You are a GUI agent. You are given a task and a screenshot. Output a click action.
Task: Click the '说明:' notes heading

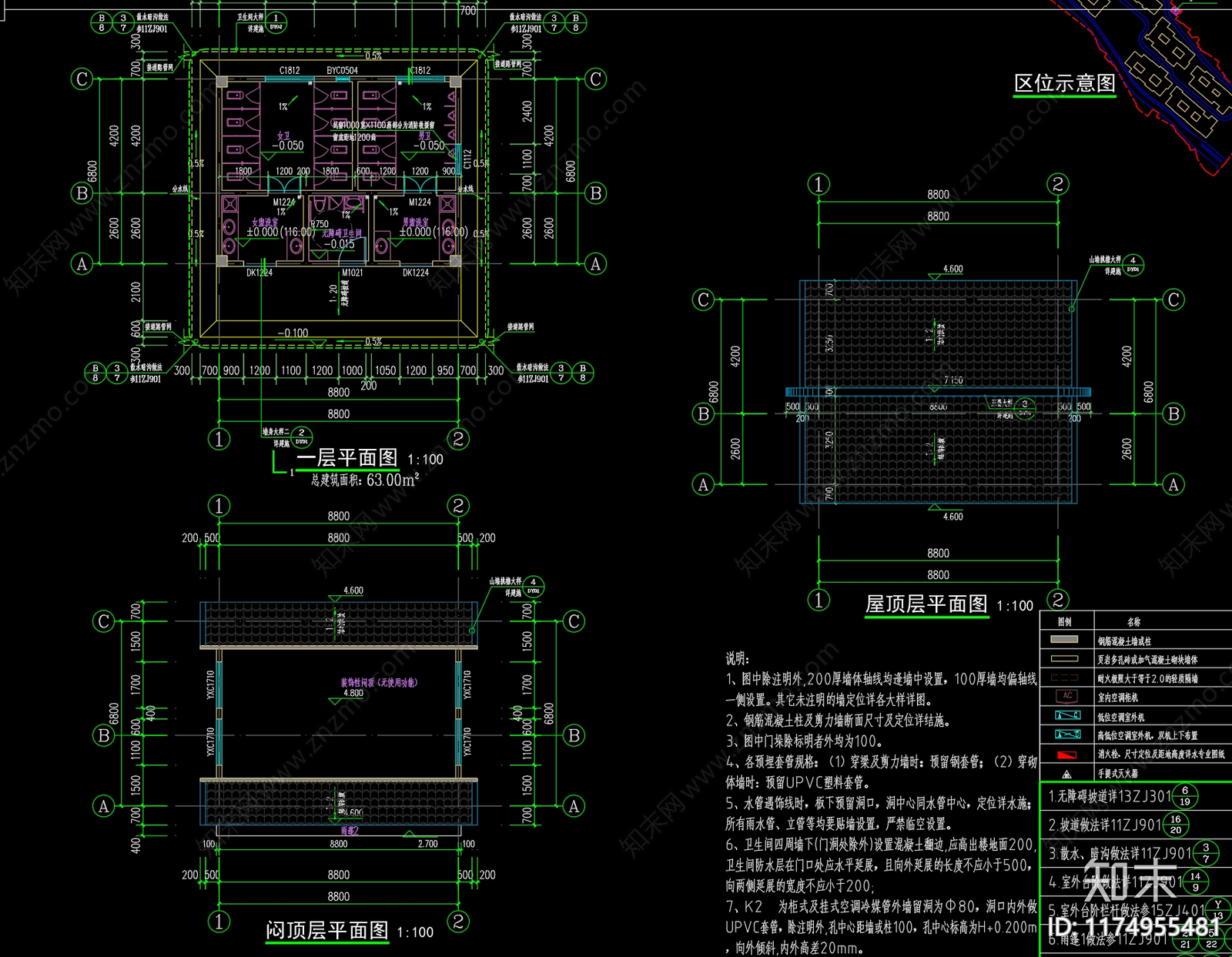[x=738, y=658]
